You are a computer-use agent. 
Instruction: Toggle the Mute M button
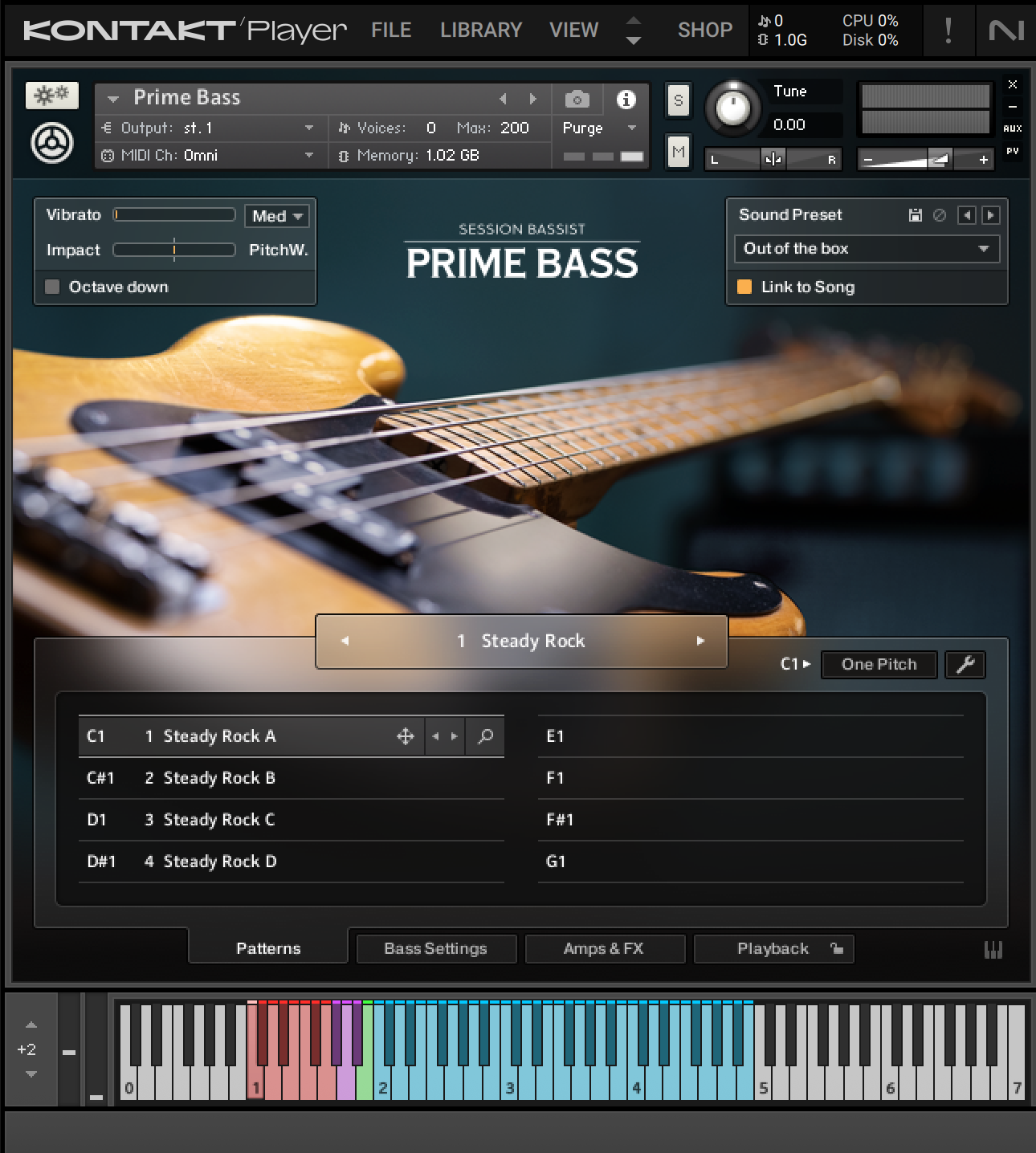(x=679, y=152)
